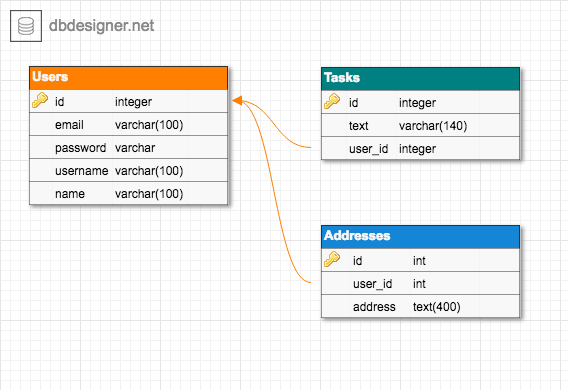
Task: Click the varchar type beside password
Action: pos(135,148)
